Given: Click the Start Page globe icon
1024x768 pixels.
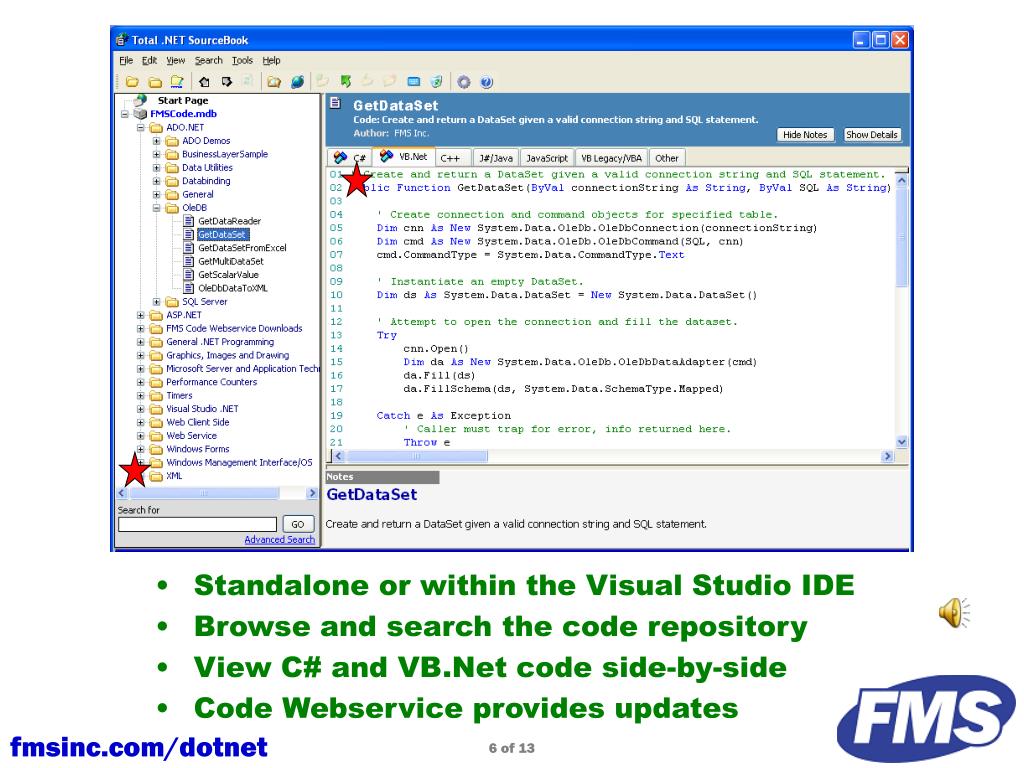Looking at the screenshot, I should click(x=140, y=100).
